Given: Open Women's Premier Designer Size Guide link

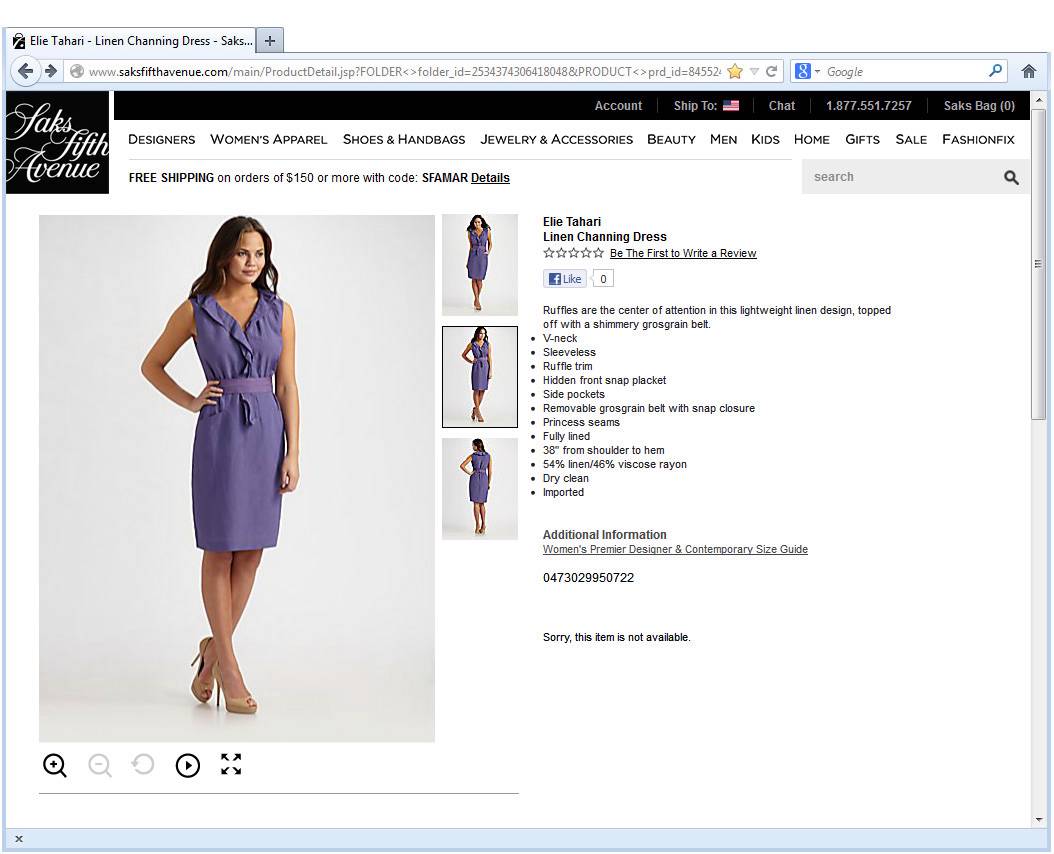Looking at the screenshot, I should (x=675, y=549).
